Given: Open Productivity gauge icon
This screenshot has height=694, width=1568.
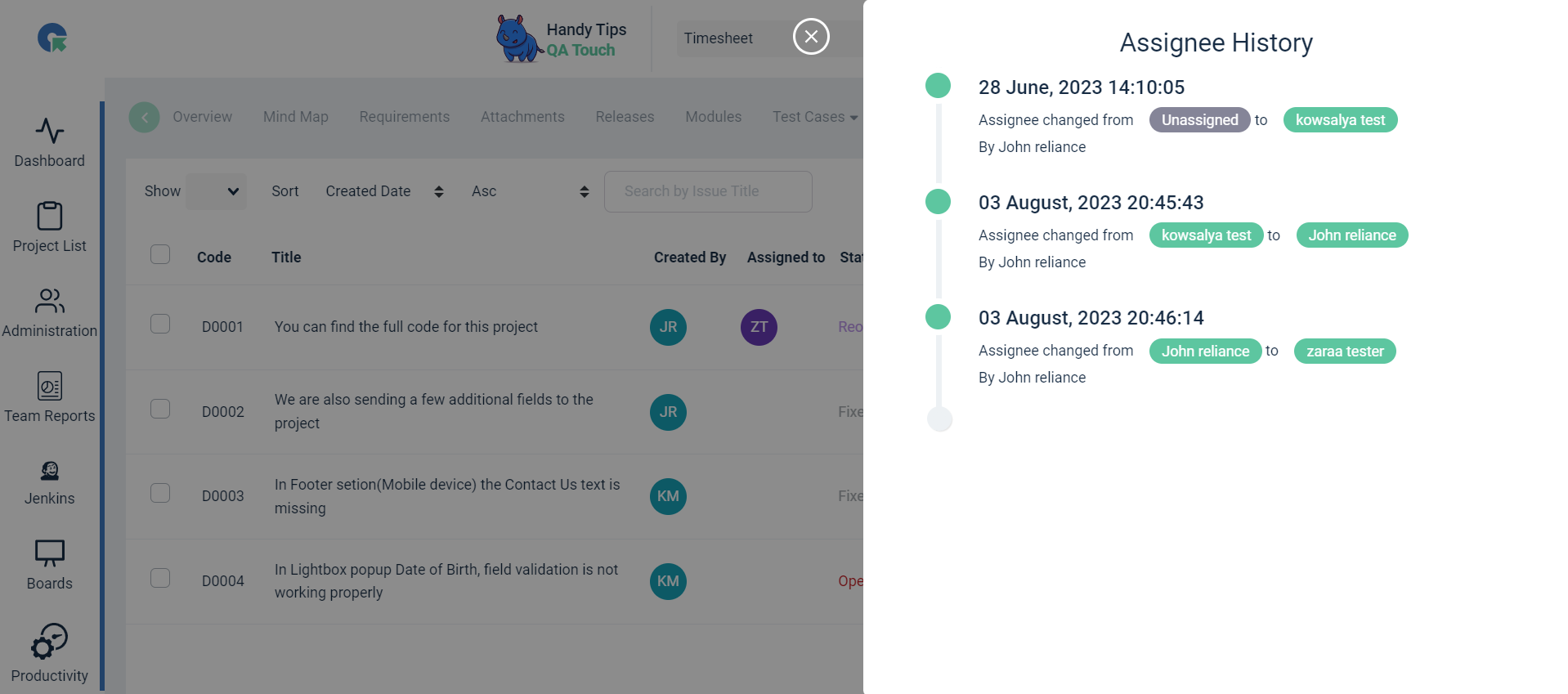Looking at the screenshot, I should click(49, 642).
